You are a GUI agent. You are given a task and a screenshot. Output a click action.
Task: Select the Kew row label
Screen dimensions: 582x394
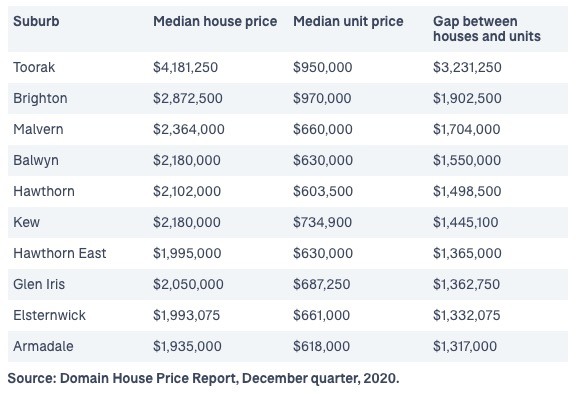(x=26, y=222)
